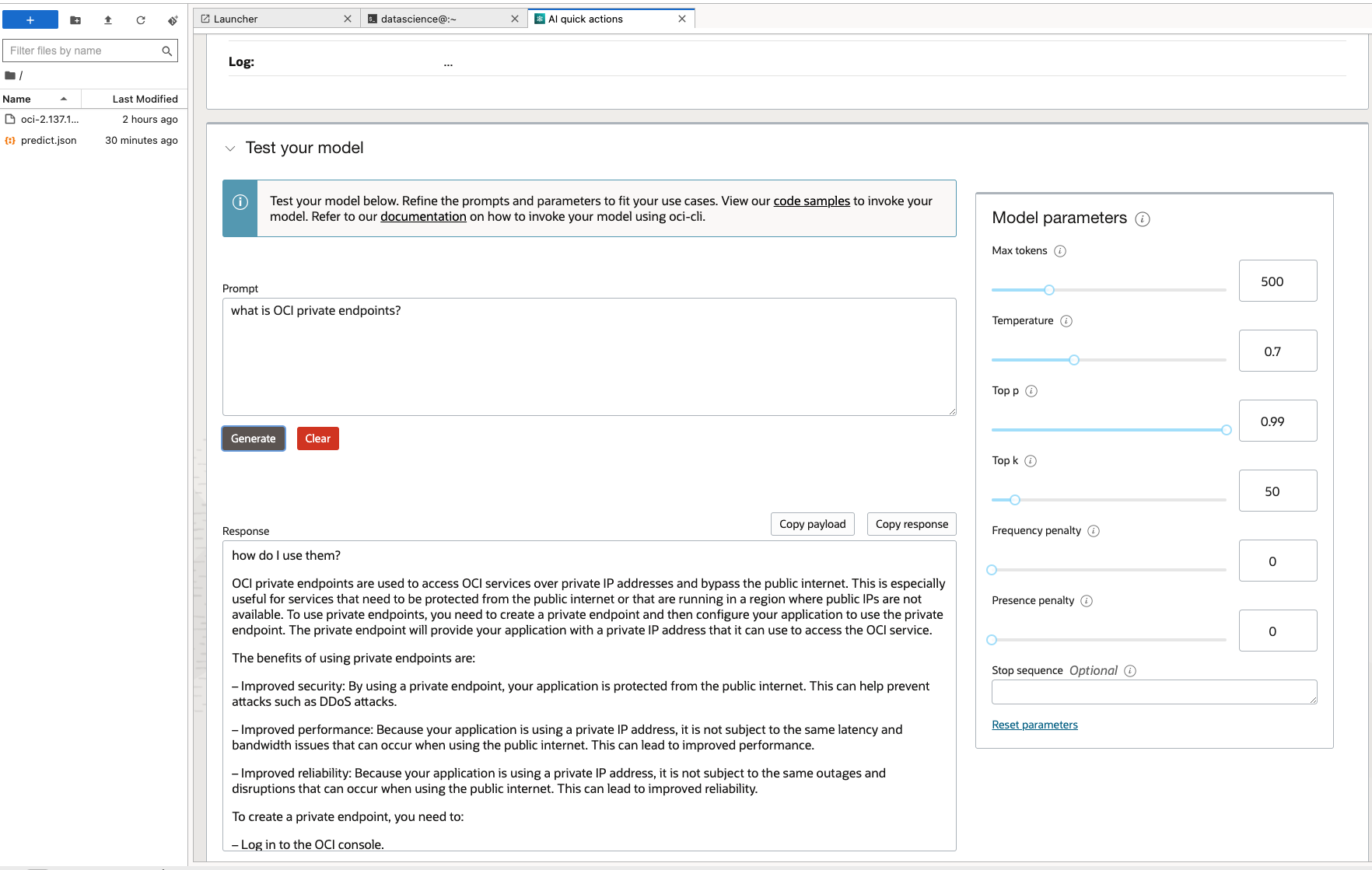Create a new folder via toolbar icon
1372x870 pixels.
[75, 20]
